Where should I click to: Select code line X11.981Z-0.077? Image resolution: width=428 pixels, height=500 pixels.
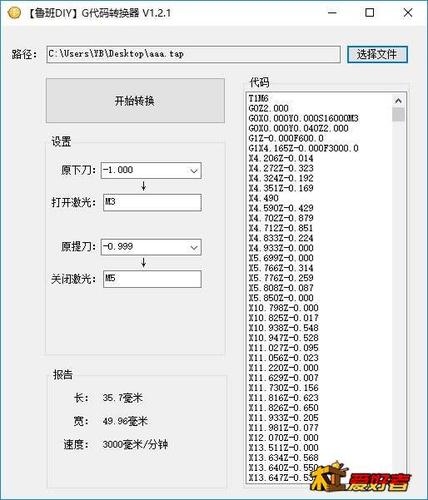click(283, 428)
